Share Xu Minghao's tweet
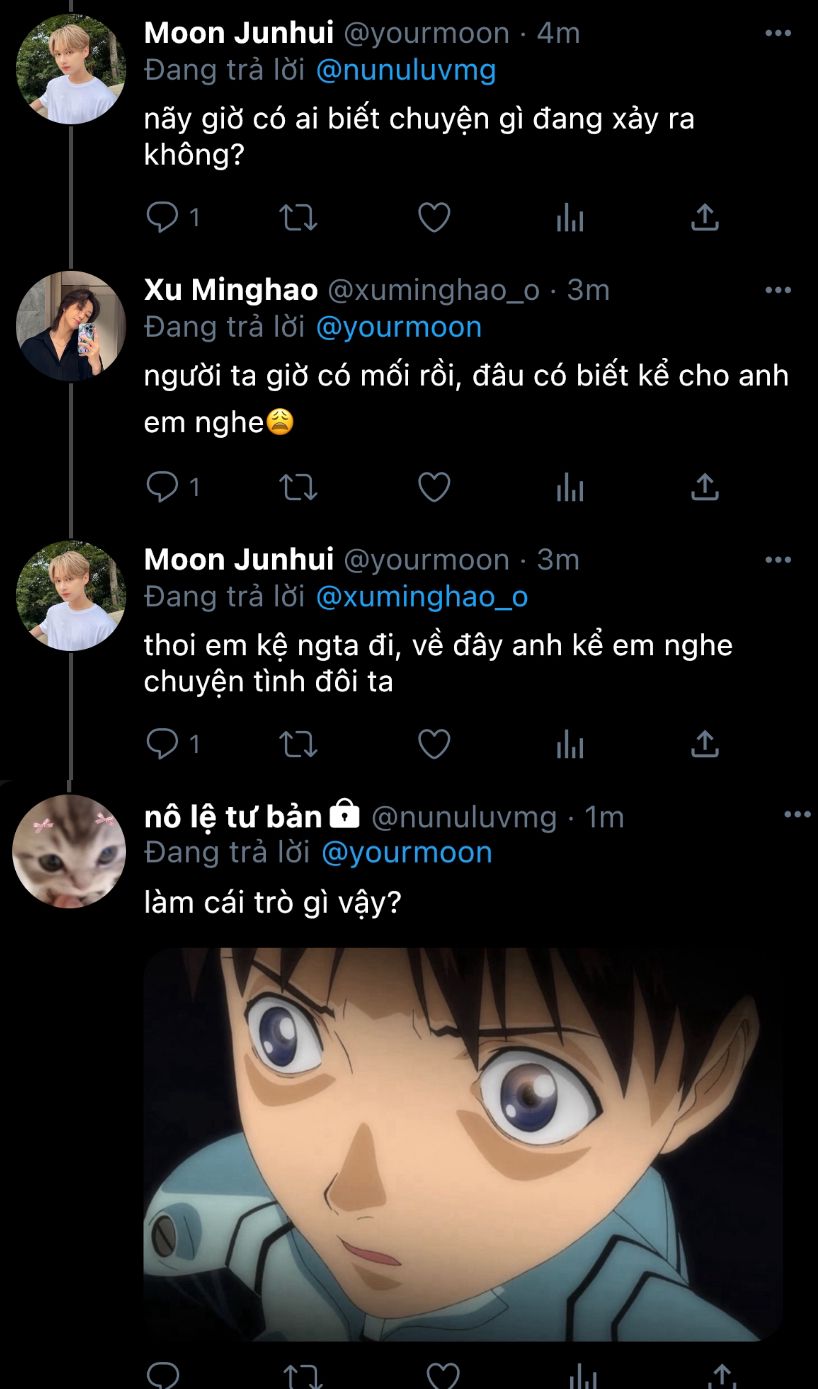Viewport: 818px width, 1389px height. [x=705, y=487]
